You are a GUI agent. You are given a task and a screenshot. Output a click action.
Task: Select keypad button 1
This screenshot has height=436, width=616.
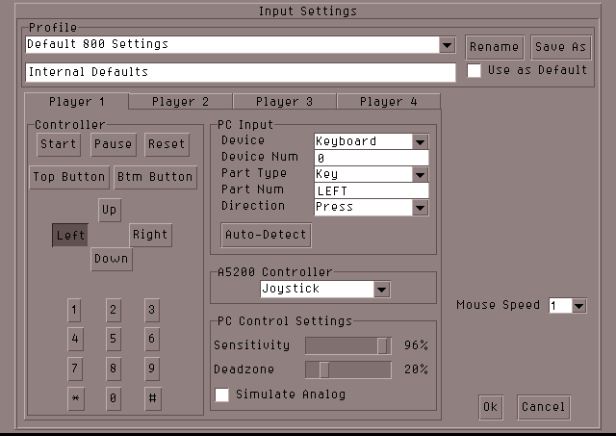(x=75, y=310)
